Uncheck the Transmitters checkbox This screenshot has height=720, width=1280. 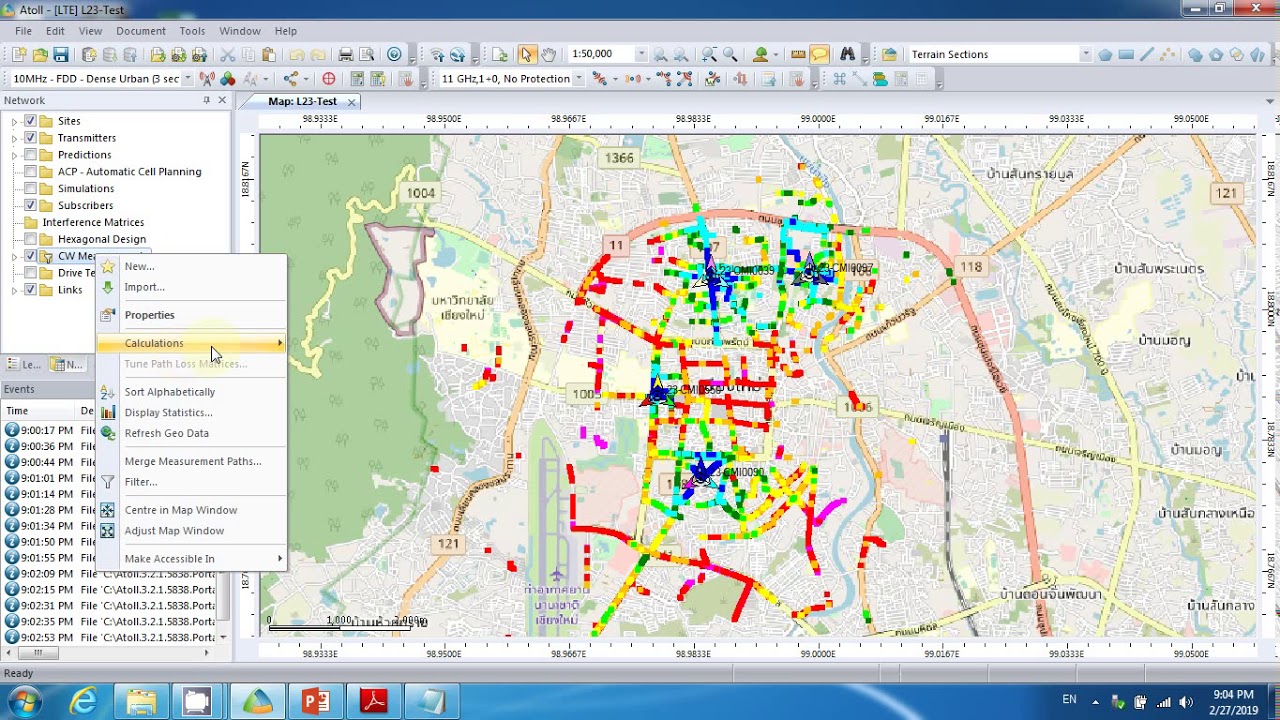30,138
